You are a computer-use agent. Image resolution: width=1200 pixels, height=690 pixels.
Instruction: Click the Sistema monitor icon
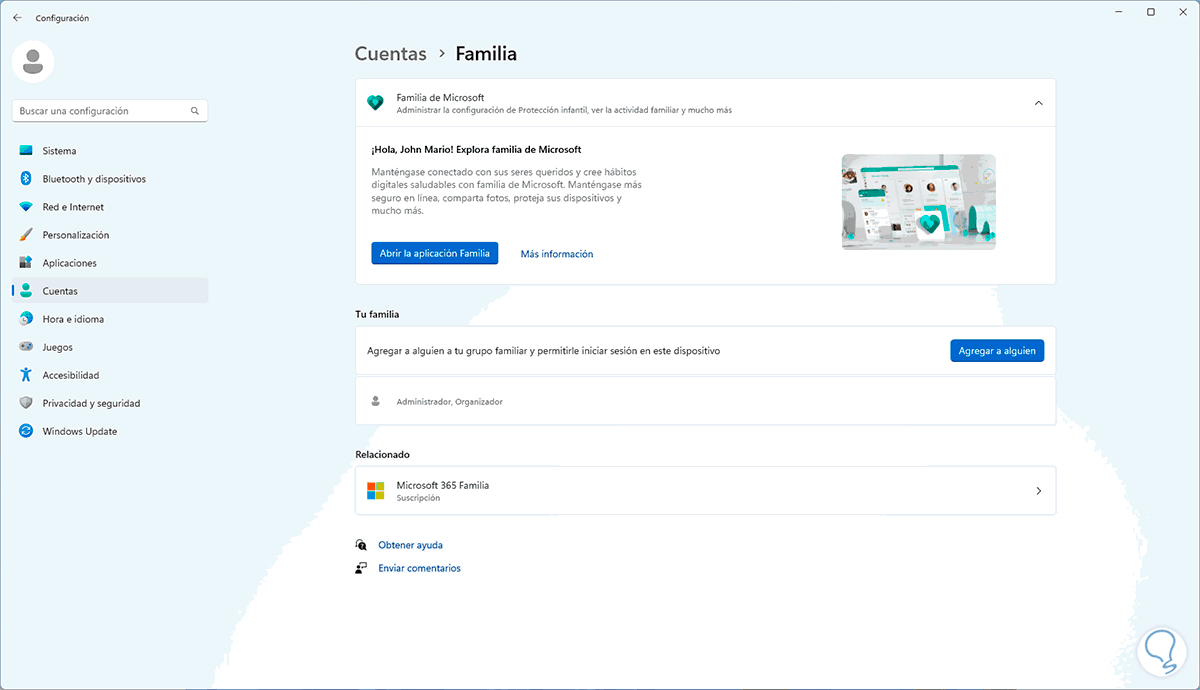coord(26,151)
